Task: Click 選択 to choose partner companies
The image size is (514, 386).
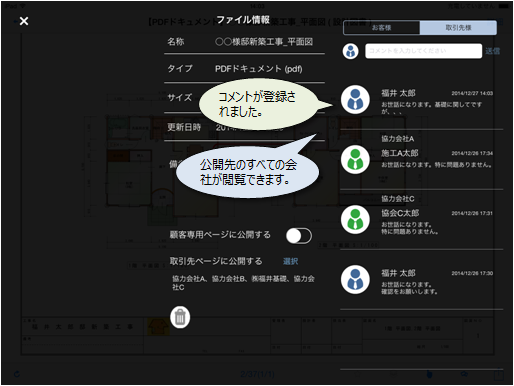Action: coord(290,261)
